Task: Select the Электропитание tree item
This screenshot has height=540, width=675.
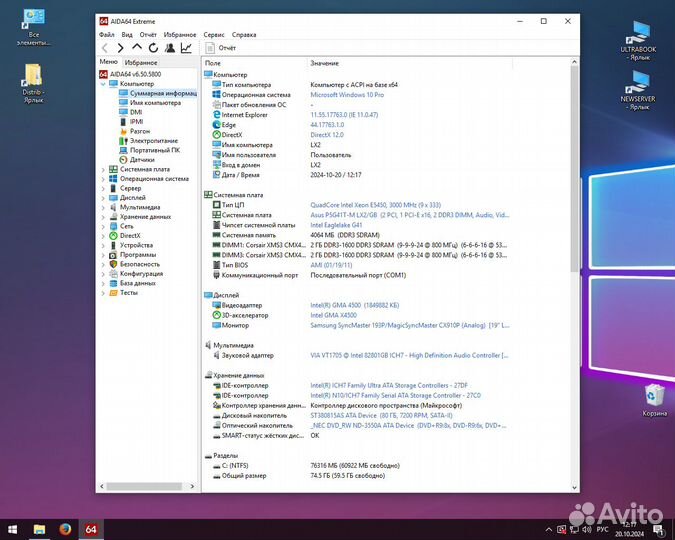Action: (149, 140)
